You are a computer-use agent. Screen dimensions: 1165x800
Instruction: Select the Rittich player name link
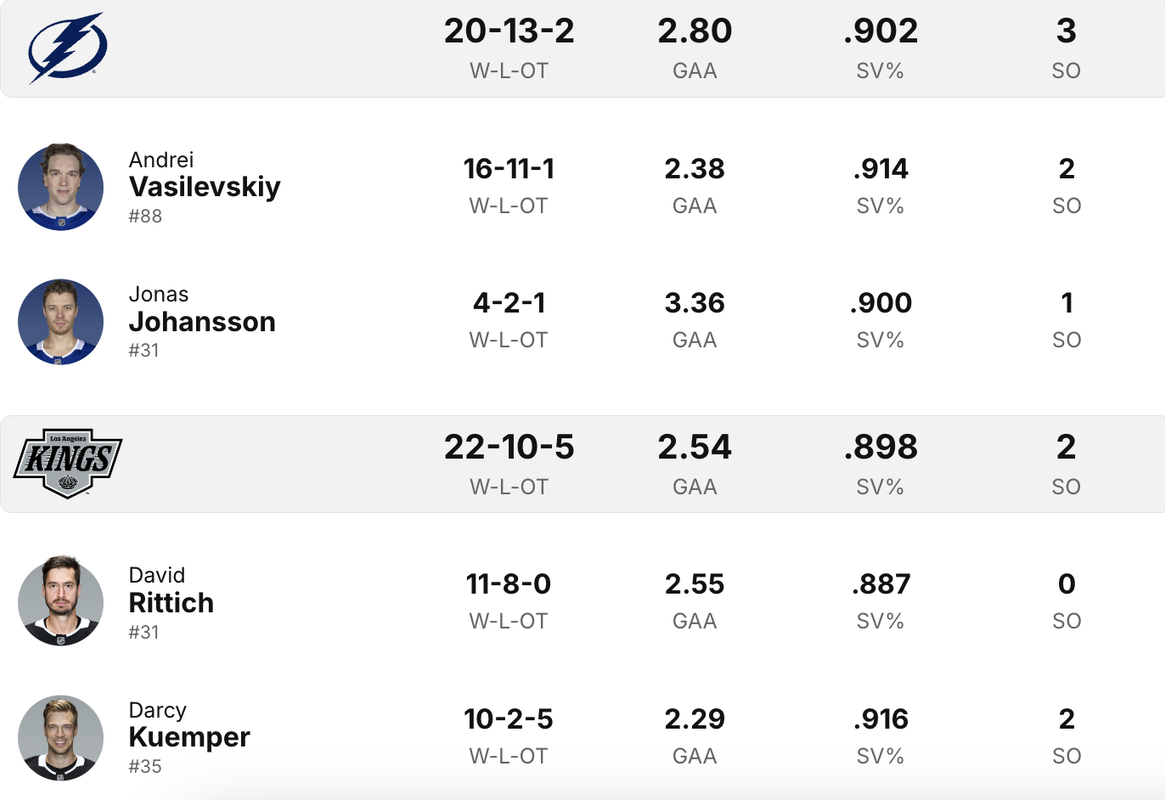[171, 602]
